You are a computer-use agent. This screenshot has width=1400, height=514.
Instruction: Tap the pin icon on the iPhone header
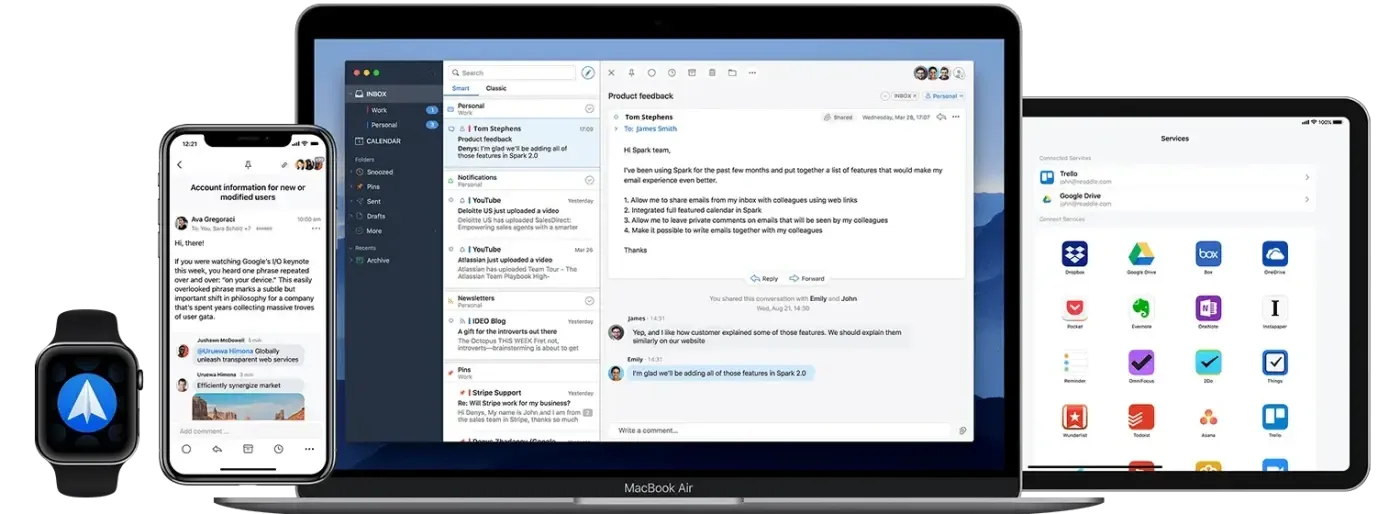coord(248,165)
